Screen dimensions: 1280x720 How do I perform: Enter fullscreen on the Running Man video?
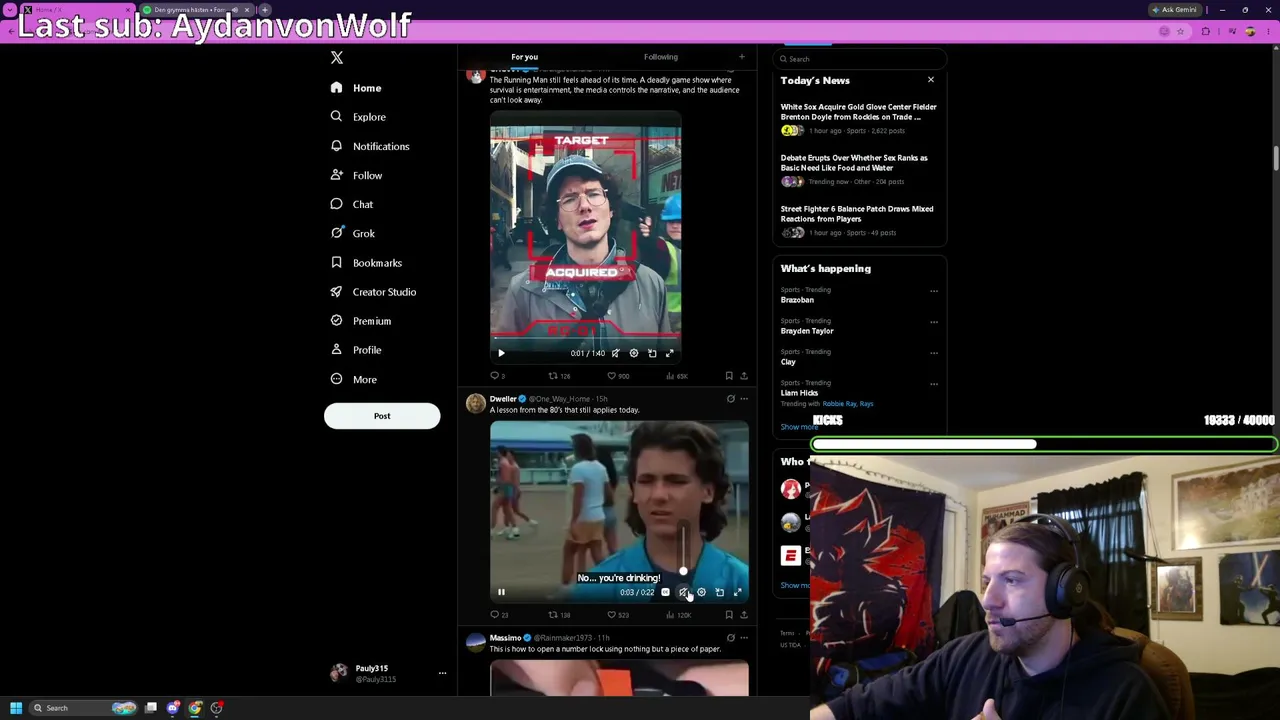click(x=670, y=353)
